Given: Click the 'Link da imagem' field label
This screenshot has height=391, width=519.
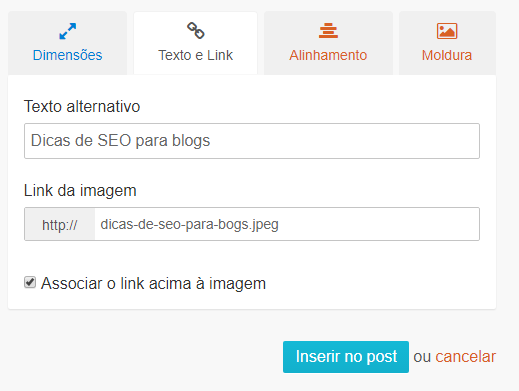Looking at the screenshot, I should pyautogui.click(x=80, y=191).
